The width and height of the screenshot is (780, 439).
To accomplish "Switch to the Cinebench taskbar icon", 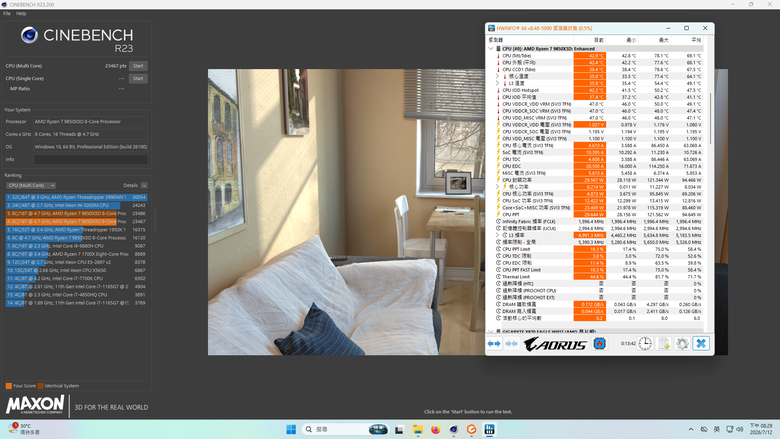I will (453, 430).
